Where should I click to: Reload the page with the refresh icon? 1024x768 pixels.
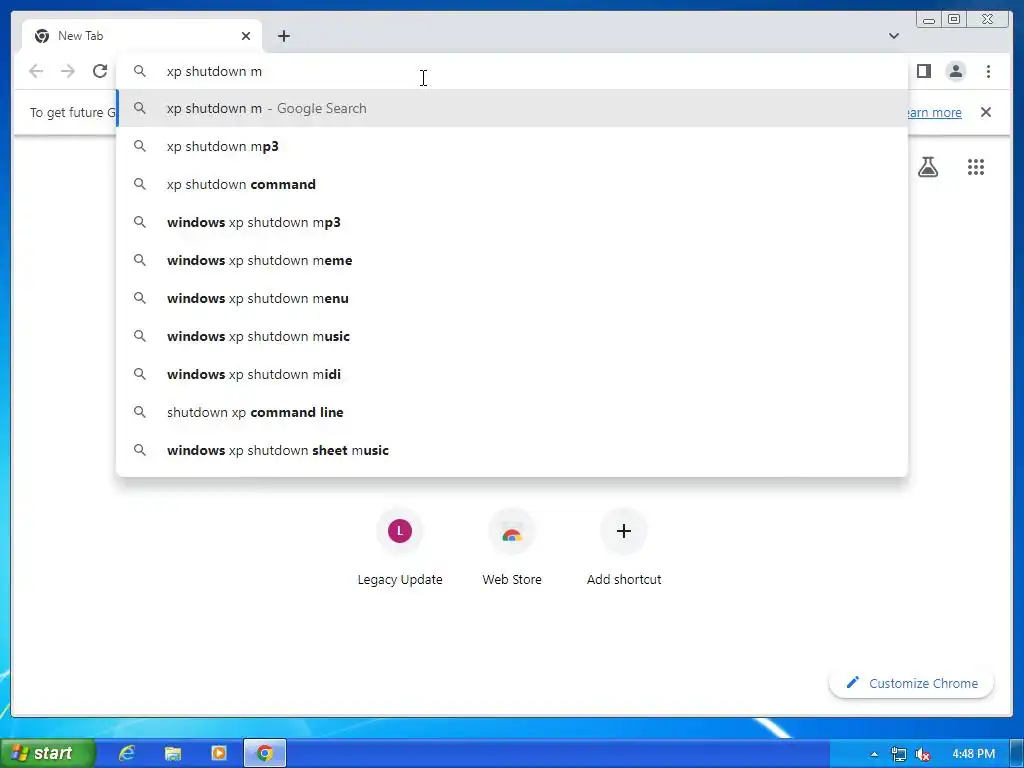(100, 71)
